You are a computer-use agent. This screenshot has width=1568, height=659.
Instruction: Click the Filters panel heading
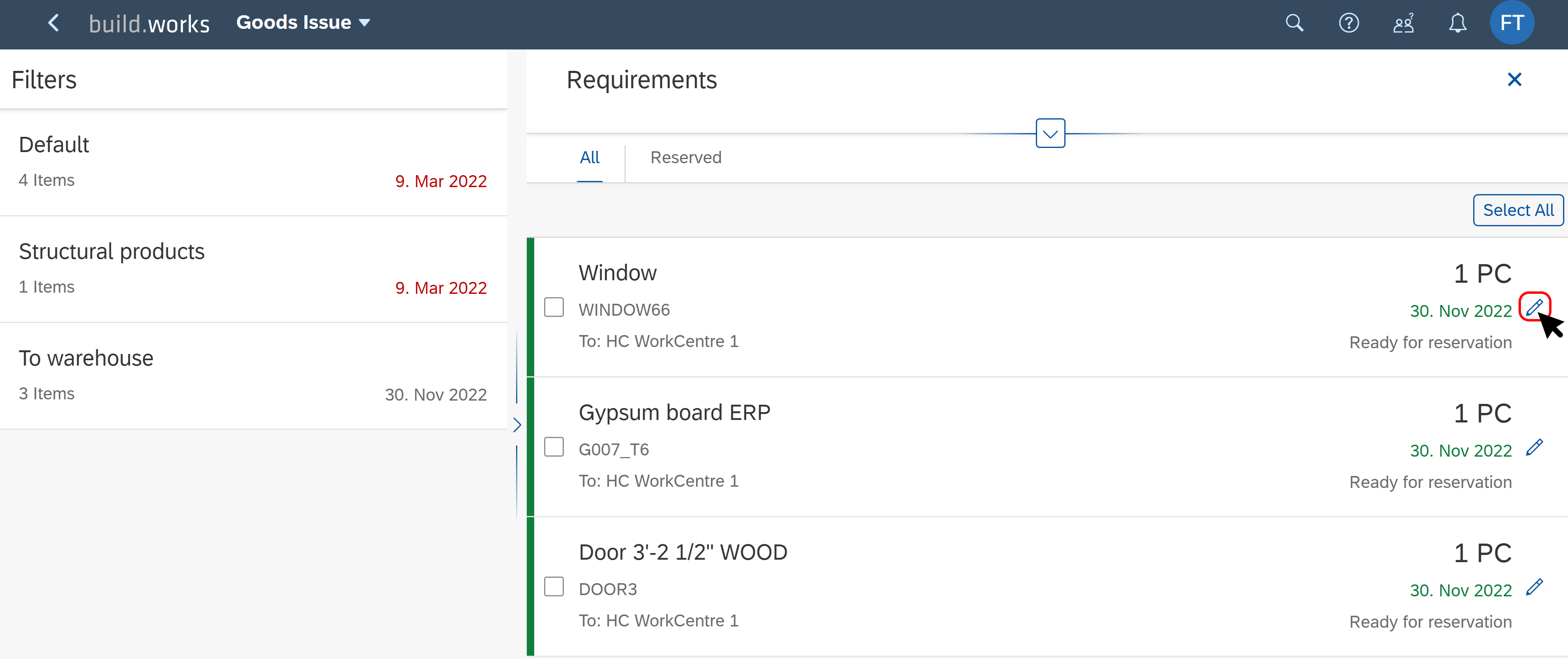[x=44, y=80]
